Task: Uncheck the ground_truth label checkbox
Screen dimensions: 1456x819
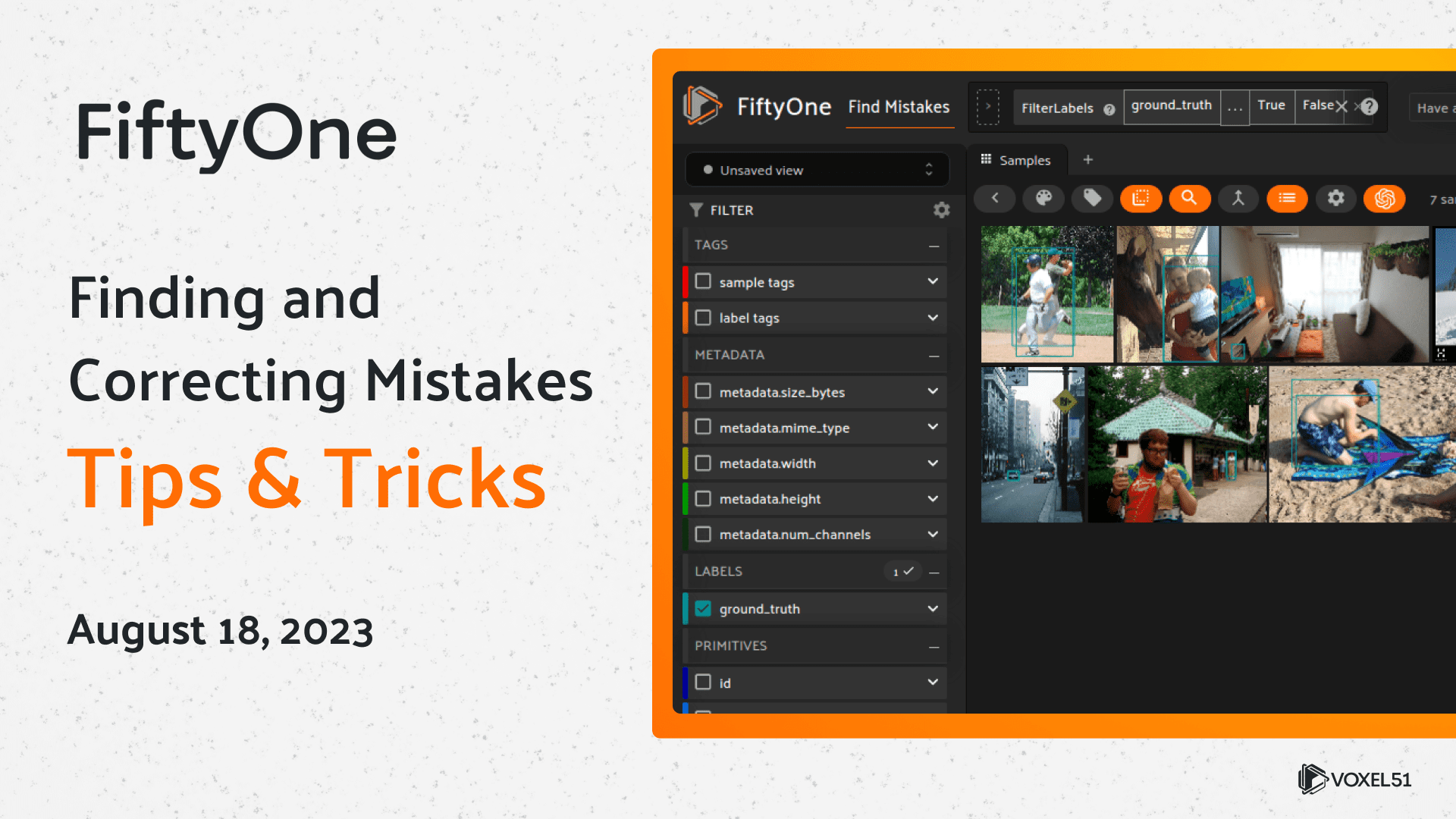Action: click(703, 609)
